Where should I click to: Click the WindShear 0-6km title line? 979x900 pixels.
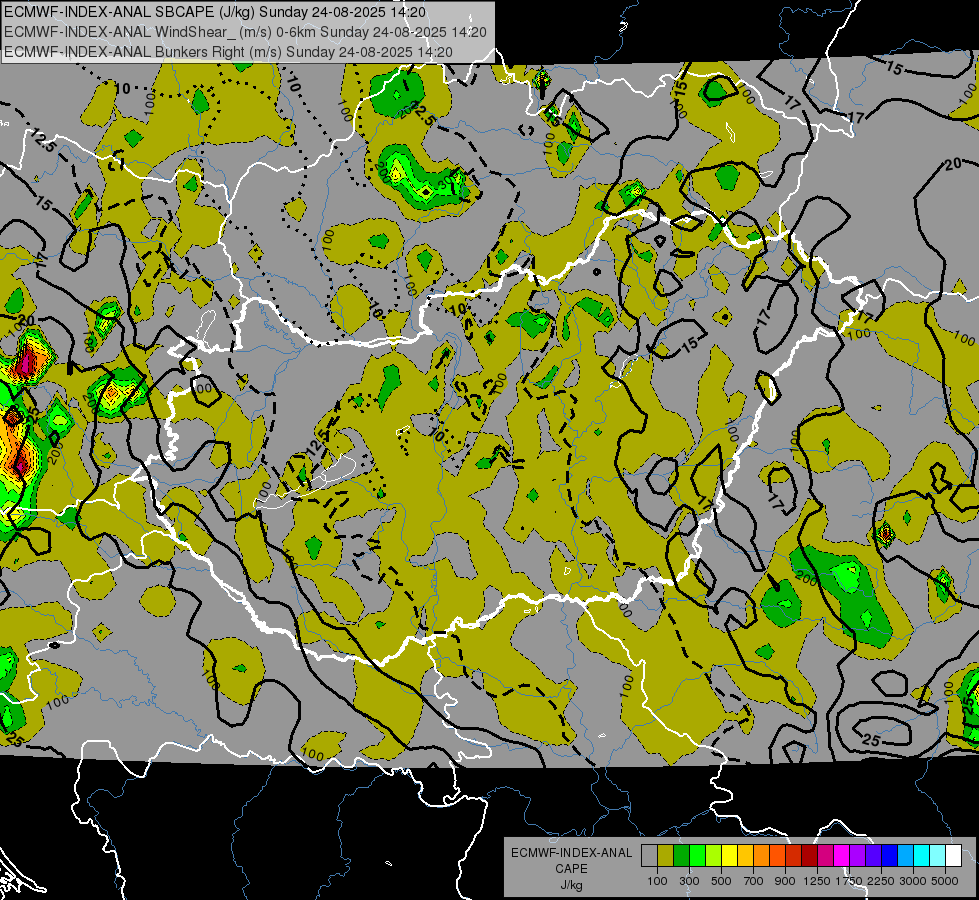(245, 32)
